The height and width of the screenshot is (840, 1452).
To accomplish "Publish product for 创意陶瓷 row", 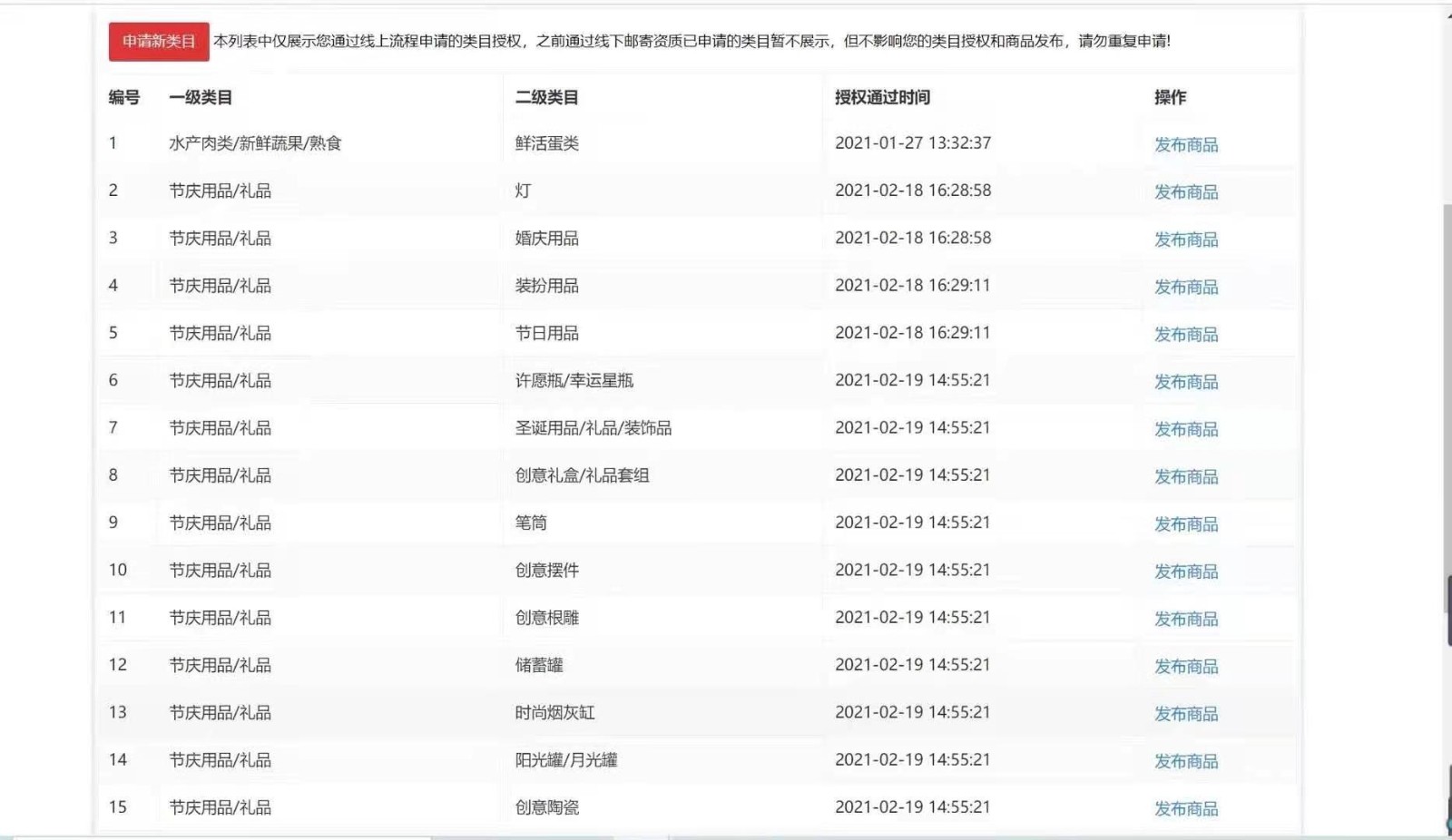I will coord(1185,809).
